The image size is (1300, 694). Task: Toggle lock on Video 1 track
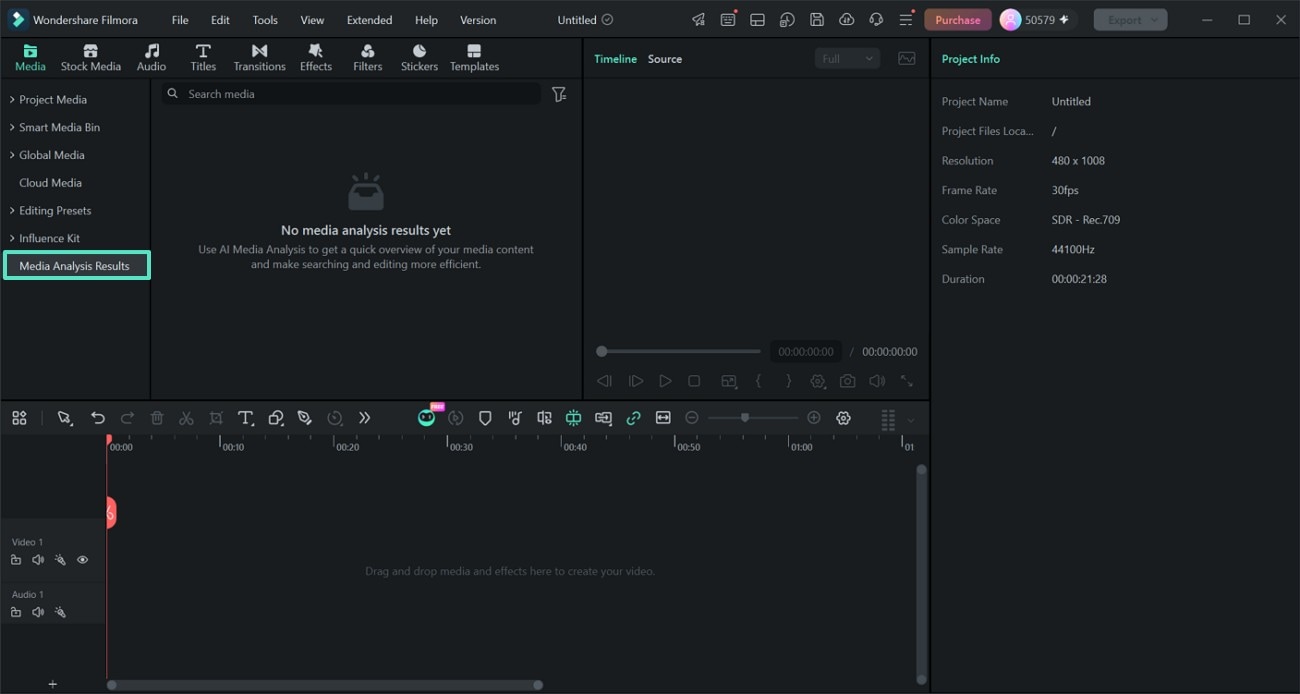16,560
